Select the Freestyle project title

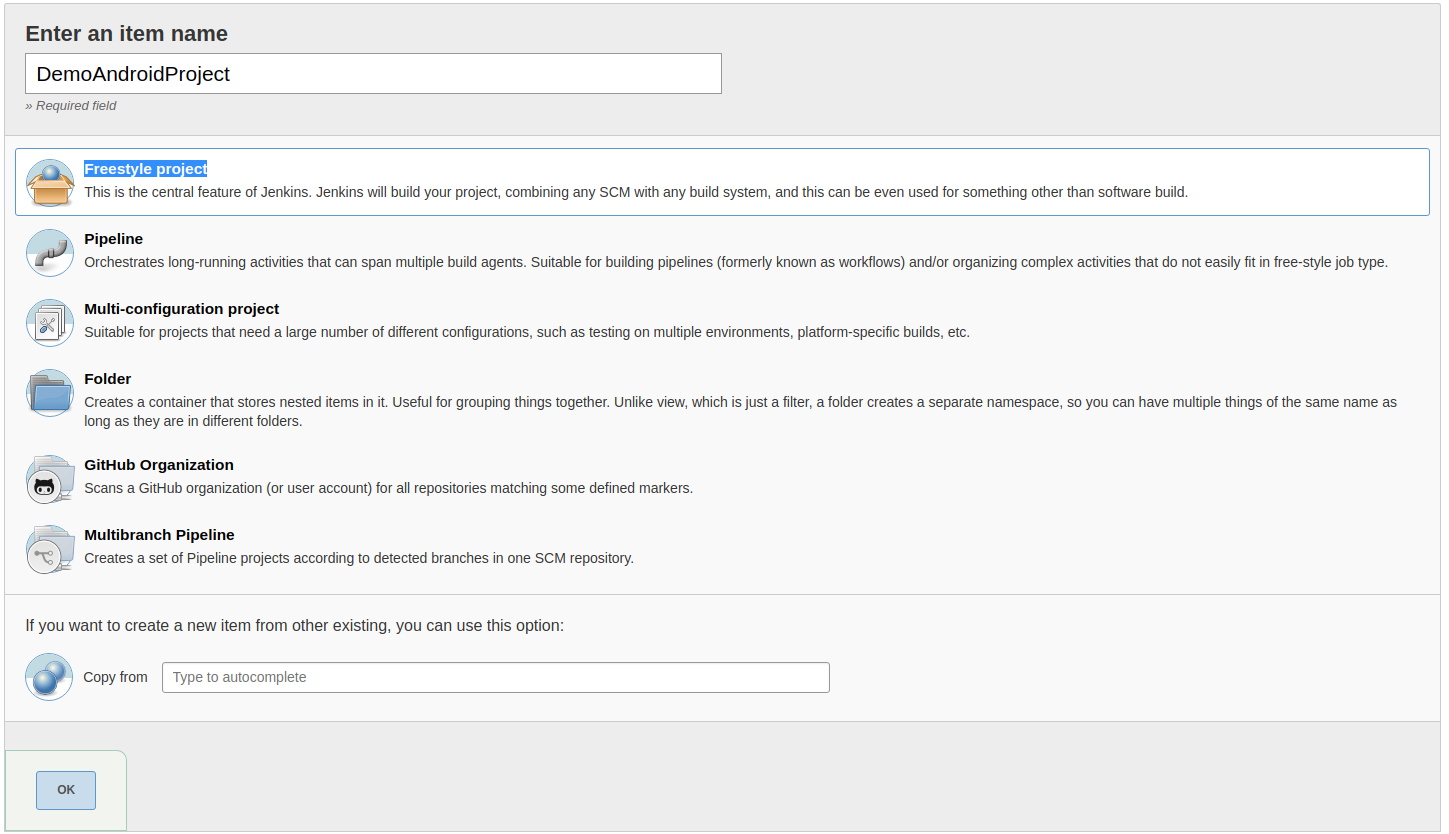click(x=145, y=169)
